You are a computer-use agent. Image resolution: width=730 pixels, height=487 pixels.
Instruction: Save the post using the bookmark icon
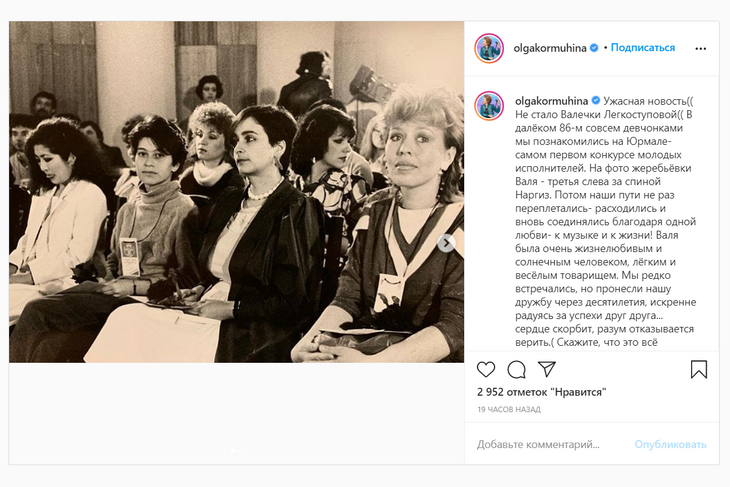pos(699,369)
